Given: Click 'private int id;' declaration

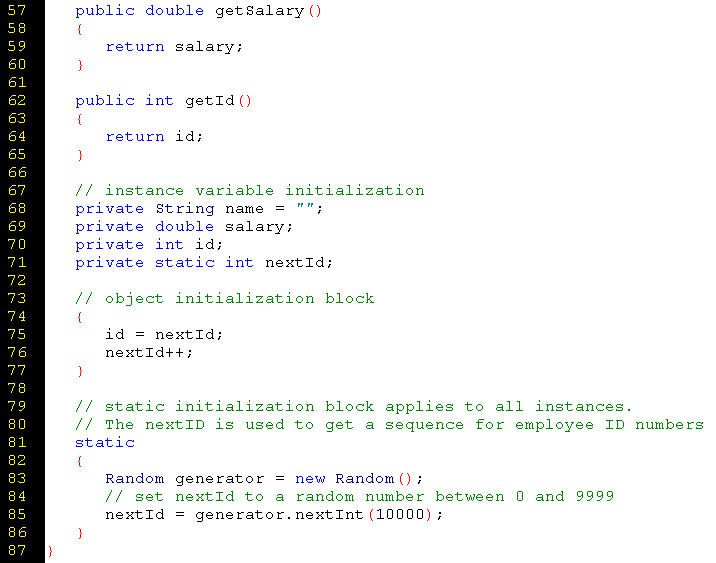Looking at the screenshot, I should coord(149,244).
